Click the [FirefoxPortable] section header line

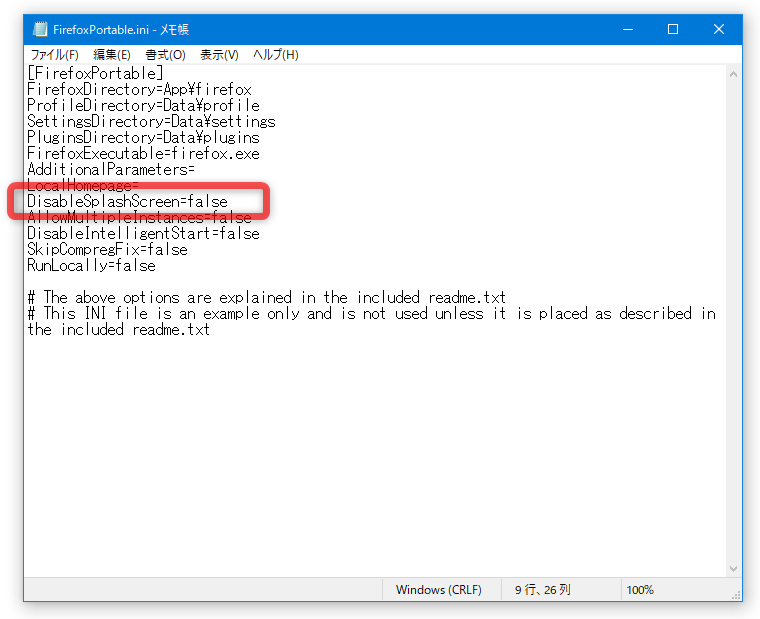tap(95, 73)
